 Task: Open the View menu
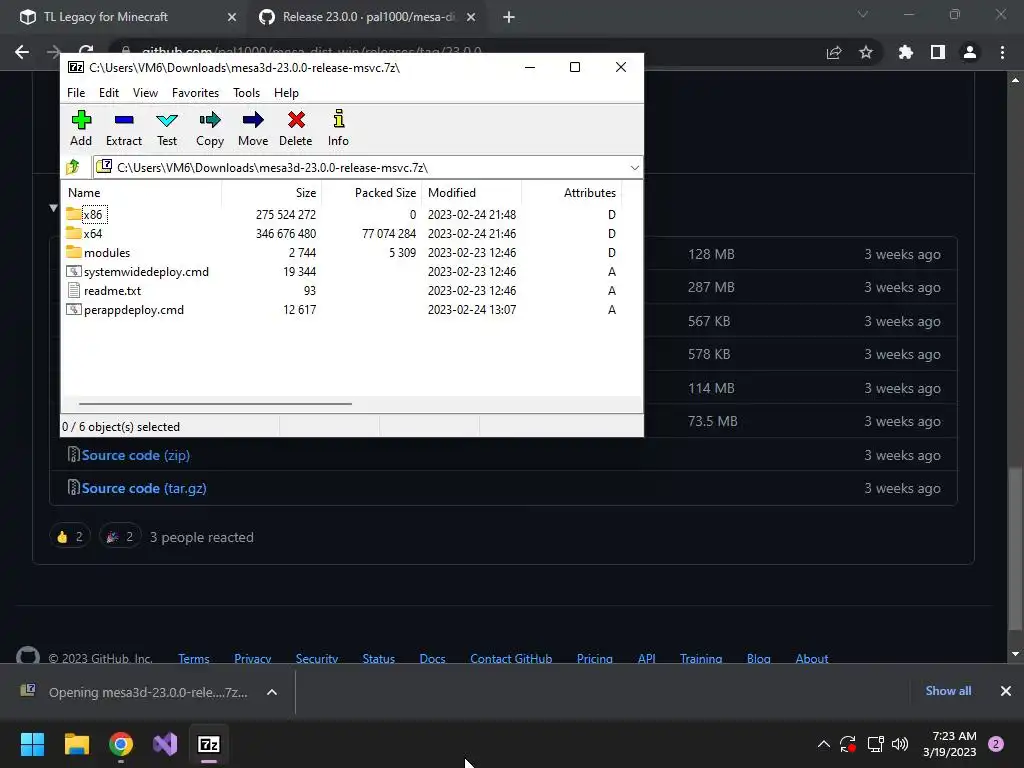(x=145, y=93)
